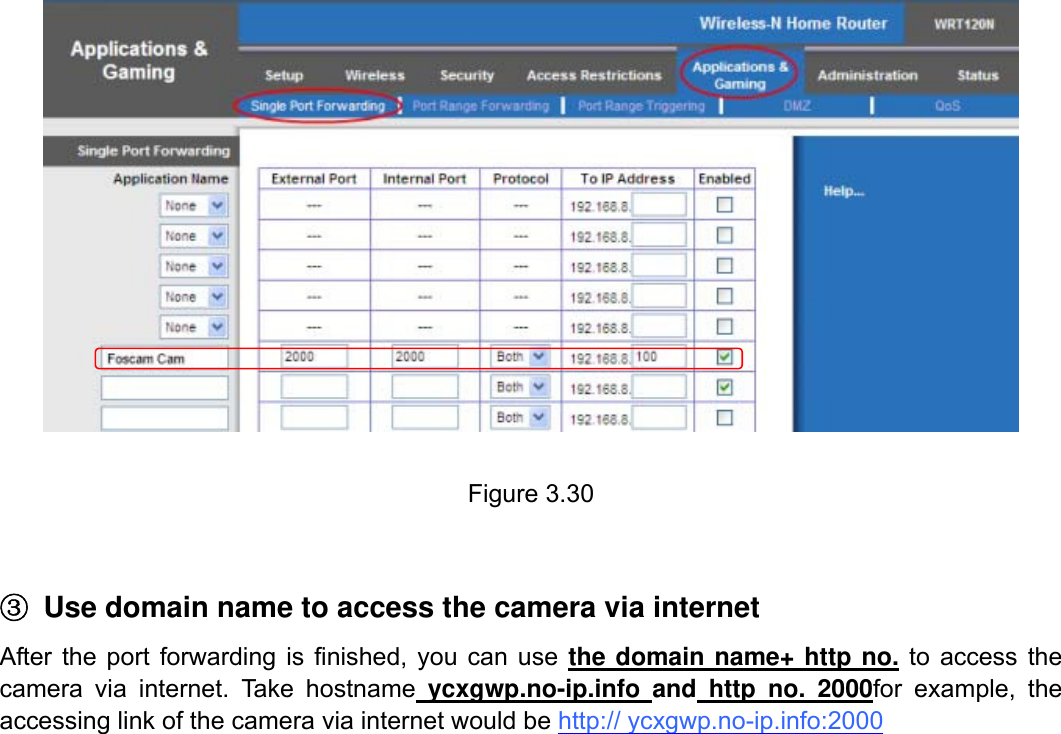Expand the second Application Name None dropdown
1061x734 pixels.
coord(194,236)
